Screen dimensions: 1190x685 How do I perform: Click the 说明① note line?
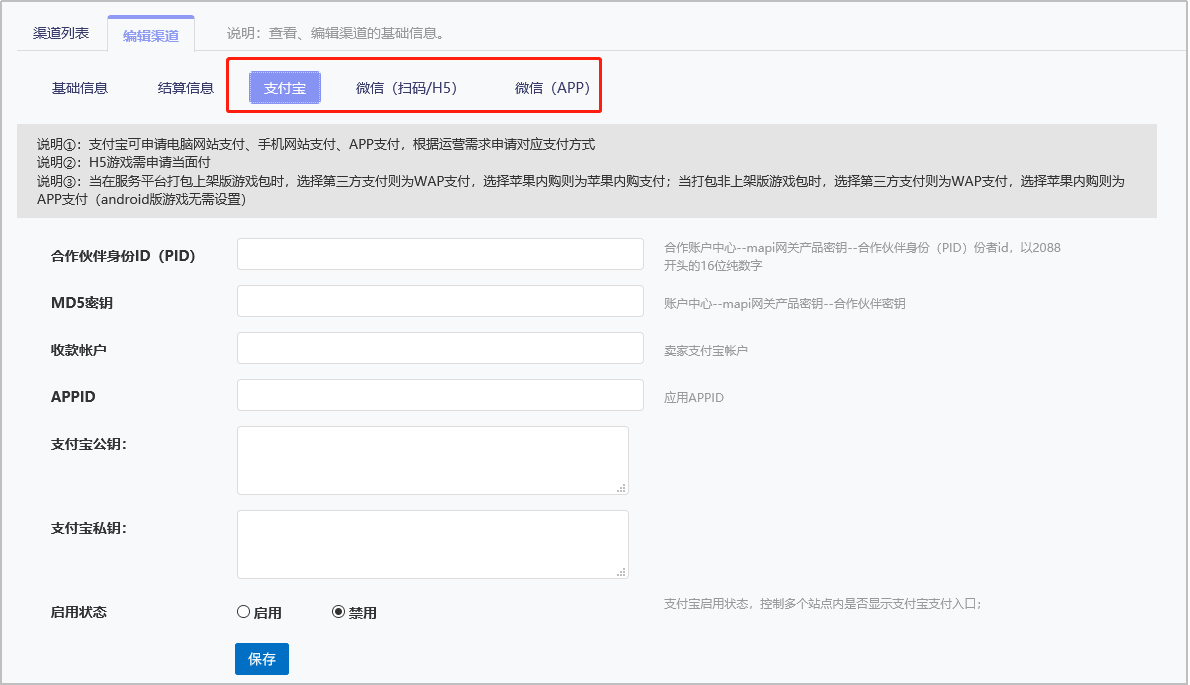(316, 144)
